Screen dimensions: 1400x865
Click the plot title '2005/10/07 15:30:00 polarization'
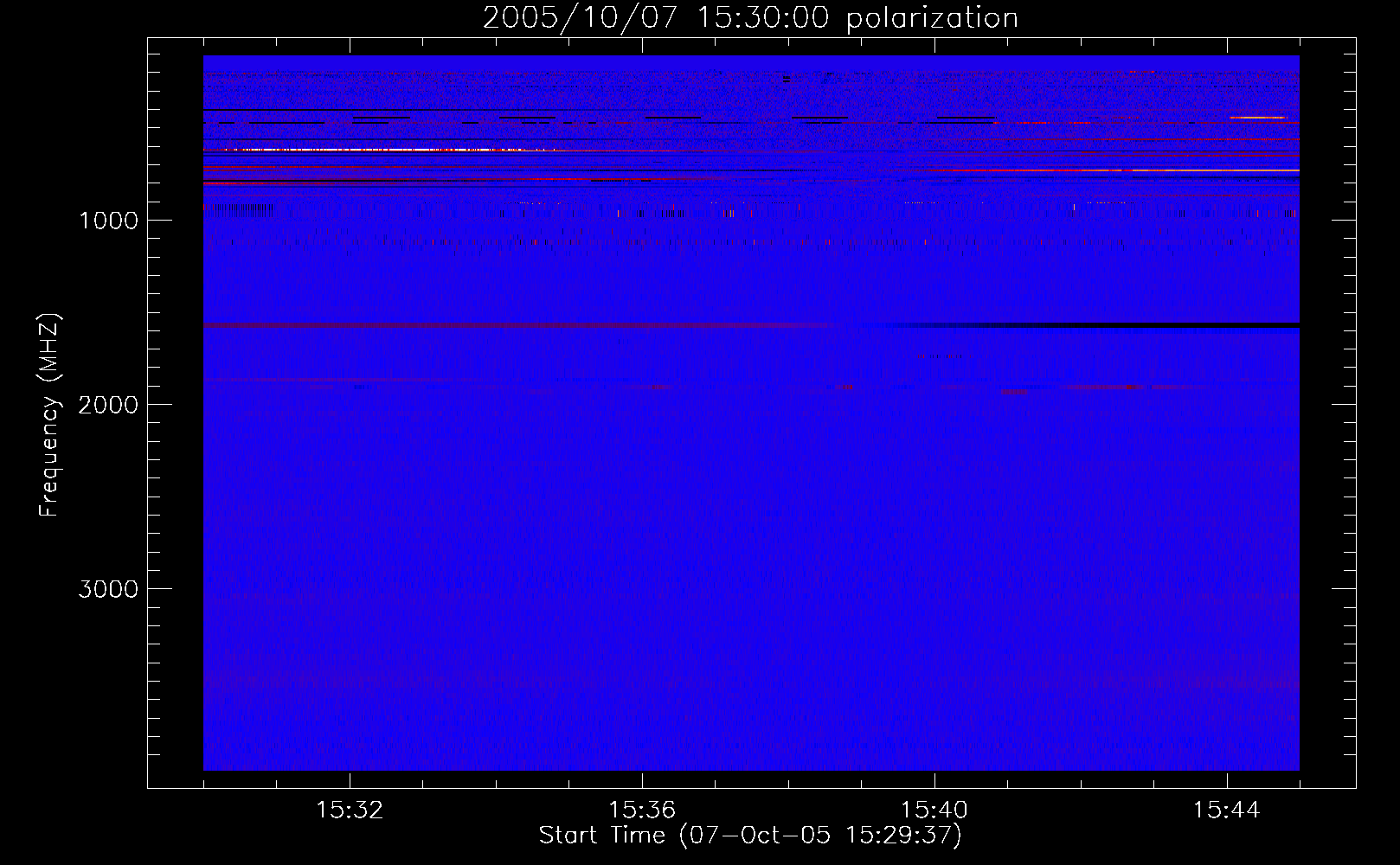pos(750,18)
